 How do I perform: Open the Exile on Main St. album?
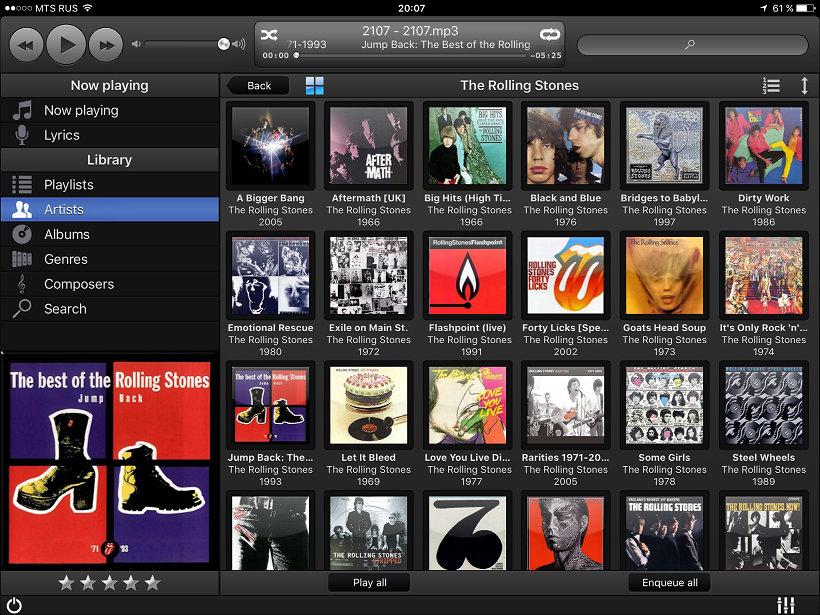pyautogui.click(x=369, y=276)
